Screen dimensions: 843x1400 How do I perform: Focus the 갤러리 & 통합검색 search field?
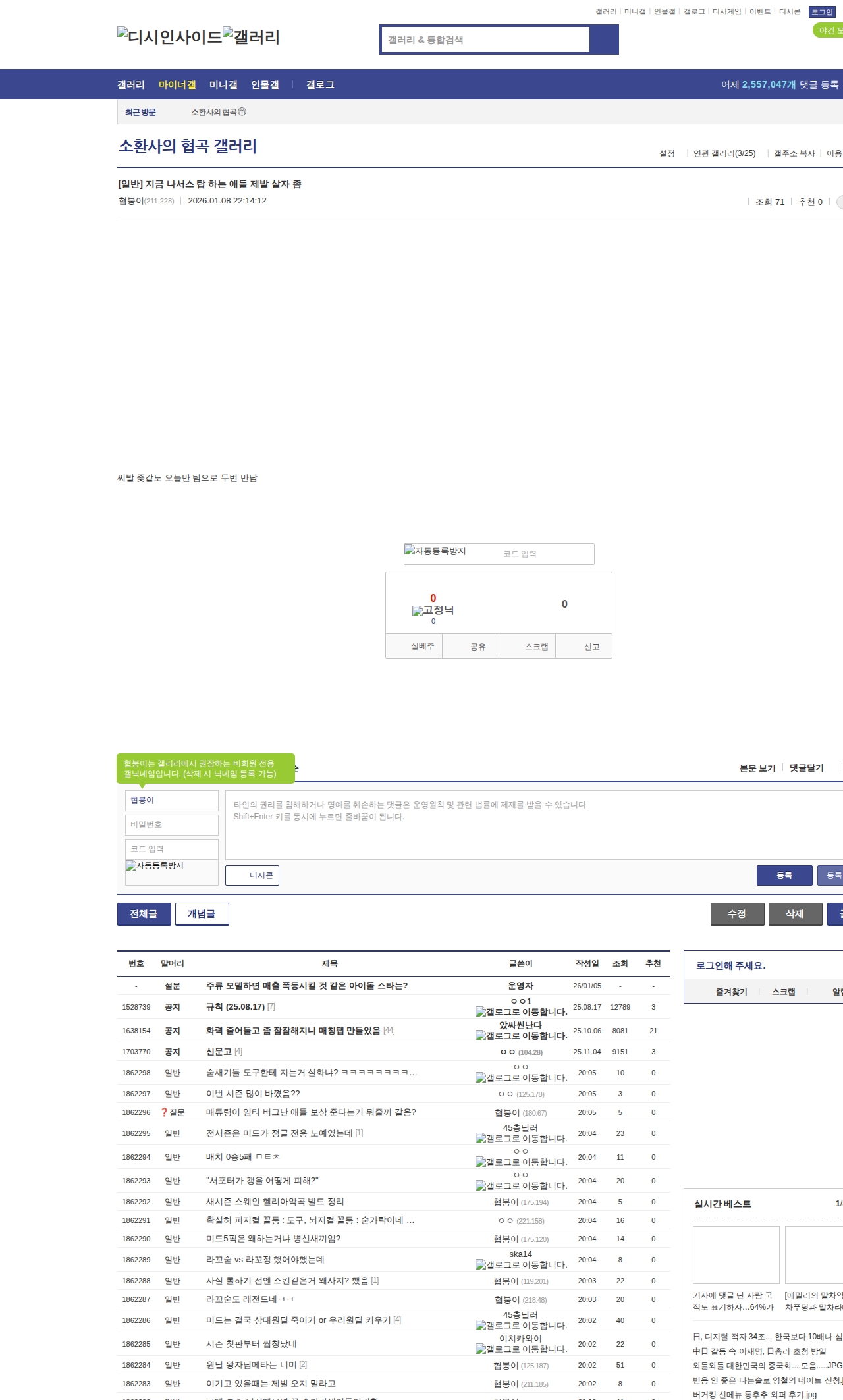[485, 40]
